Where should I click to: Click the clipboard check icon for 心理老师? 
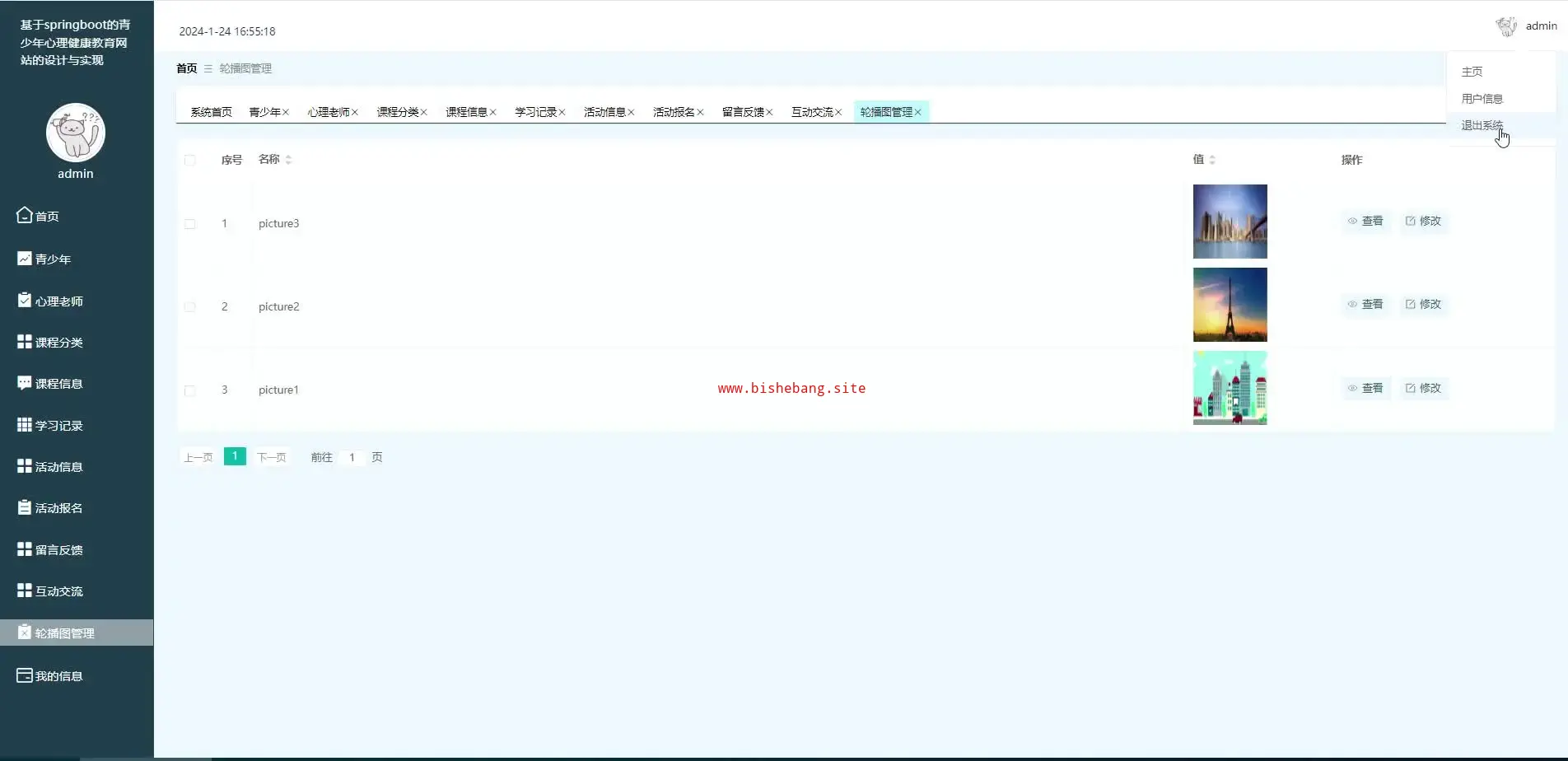click(x=25, y=300)
